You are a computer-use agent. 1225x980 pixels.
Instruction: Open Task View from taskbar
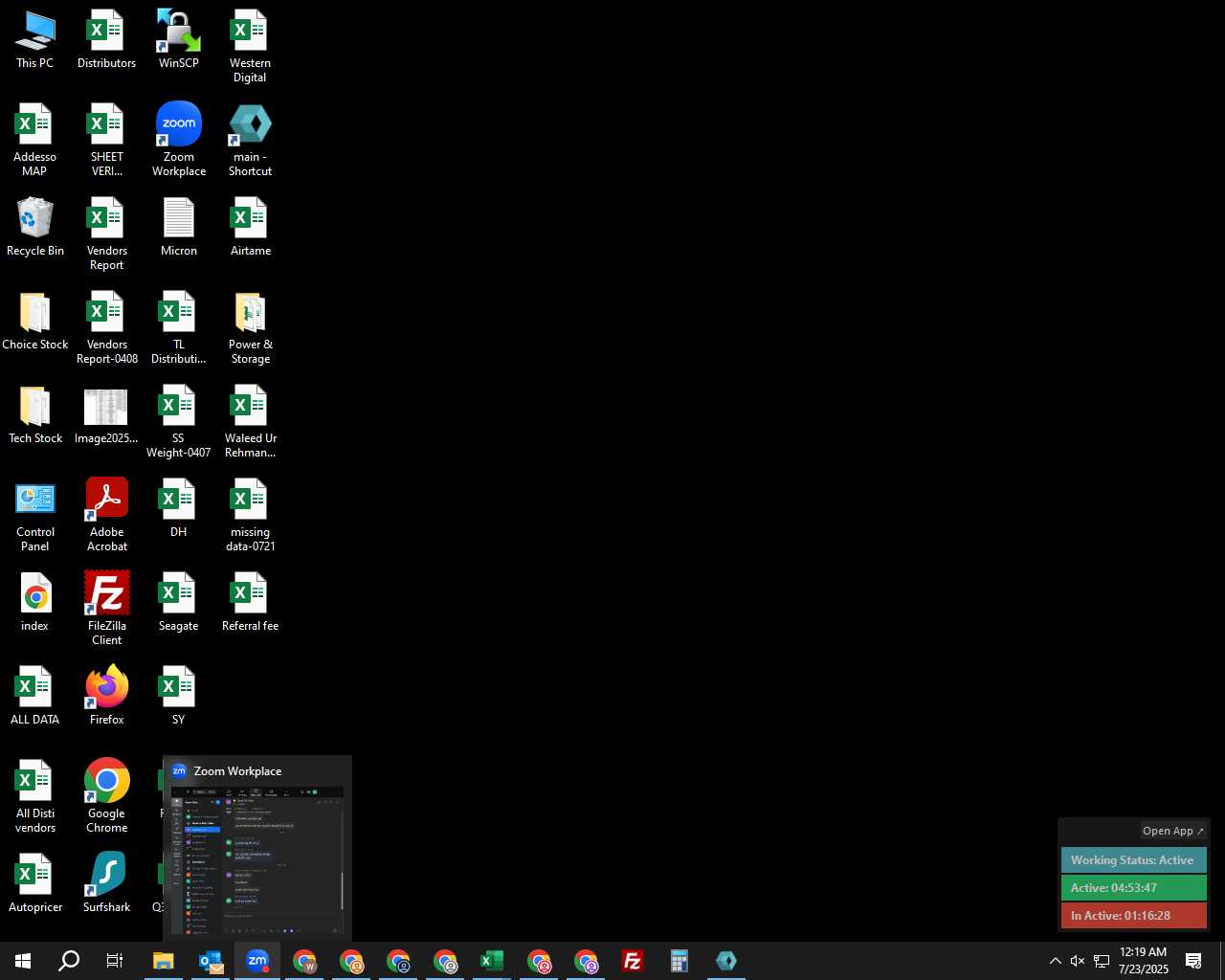[115, 961]
